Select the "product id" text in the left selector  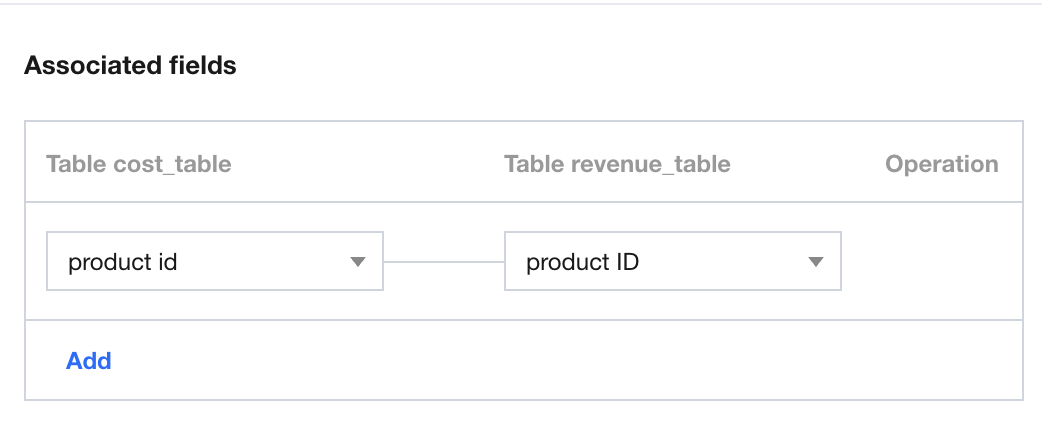tap(123, 263)
